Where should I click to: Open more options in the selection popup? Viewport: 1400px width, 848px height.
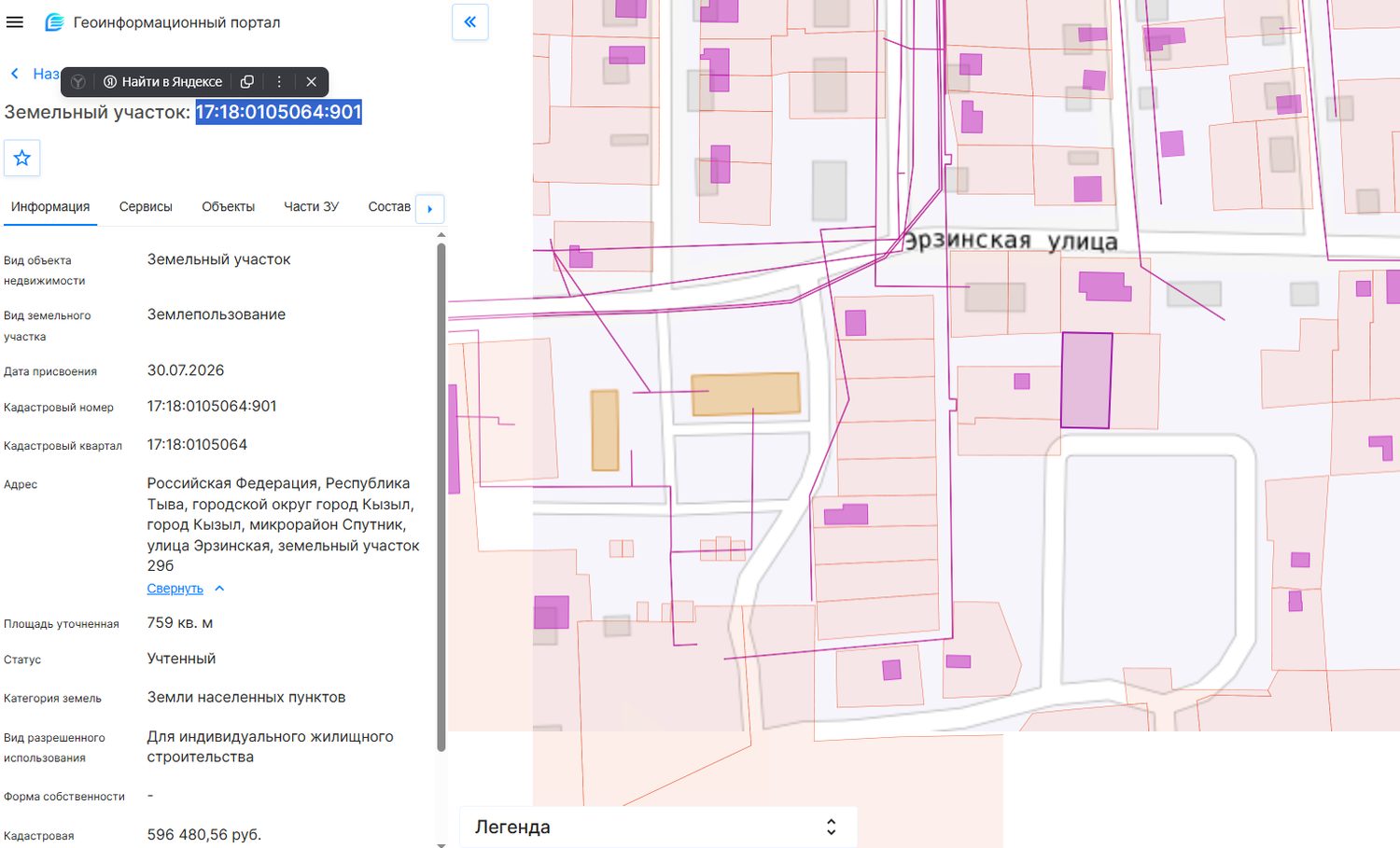(x=279, y=82)
